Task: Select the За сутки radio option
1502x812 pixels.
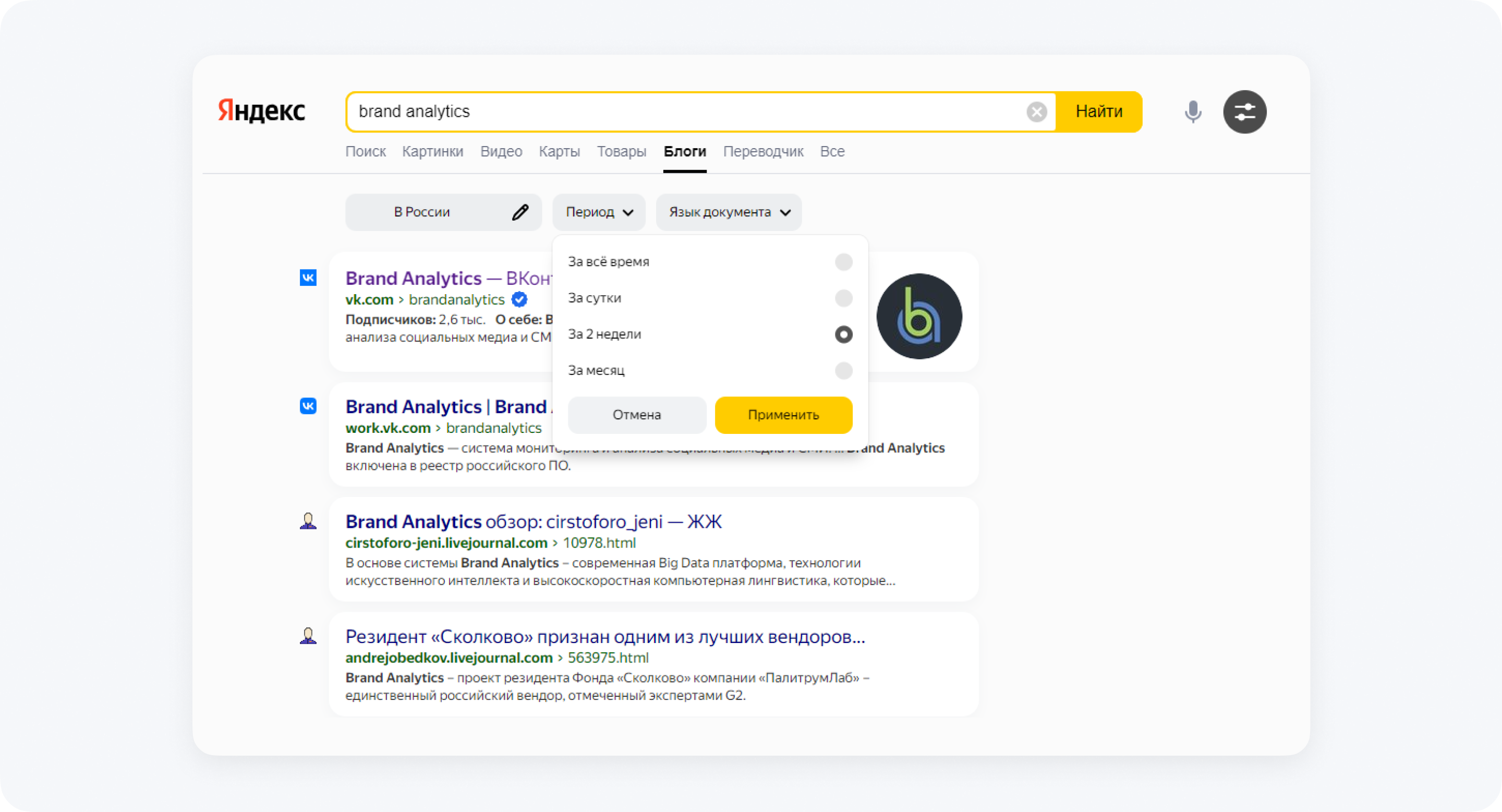Action: coord(843,298)
